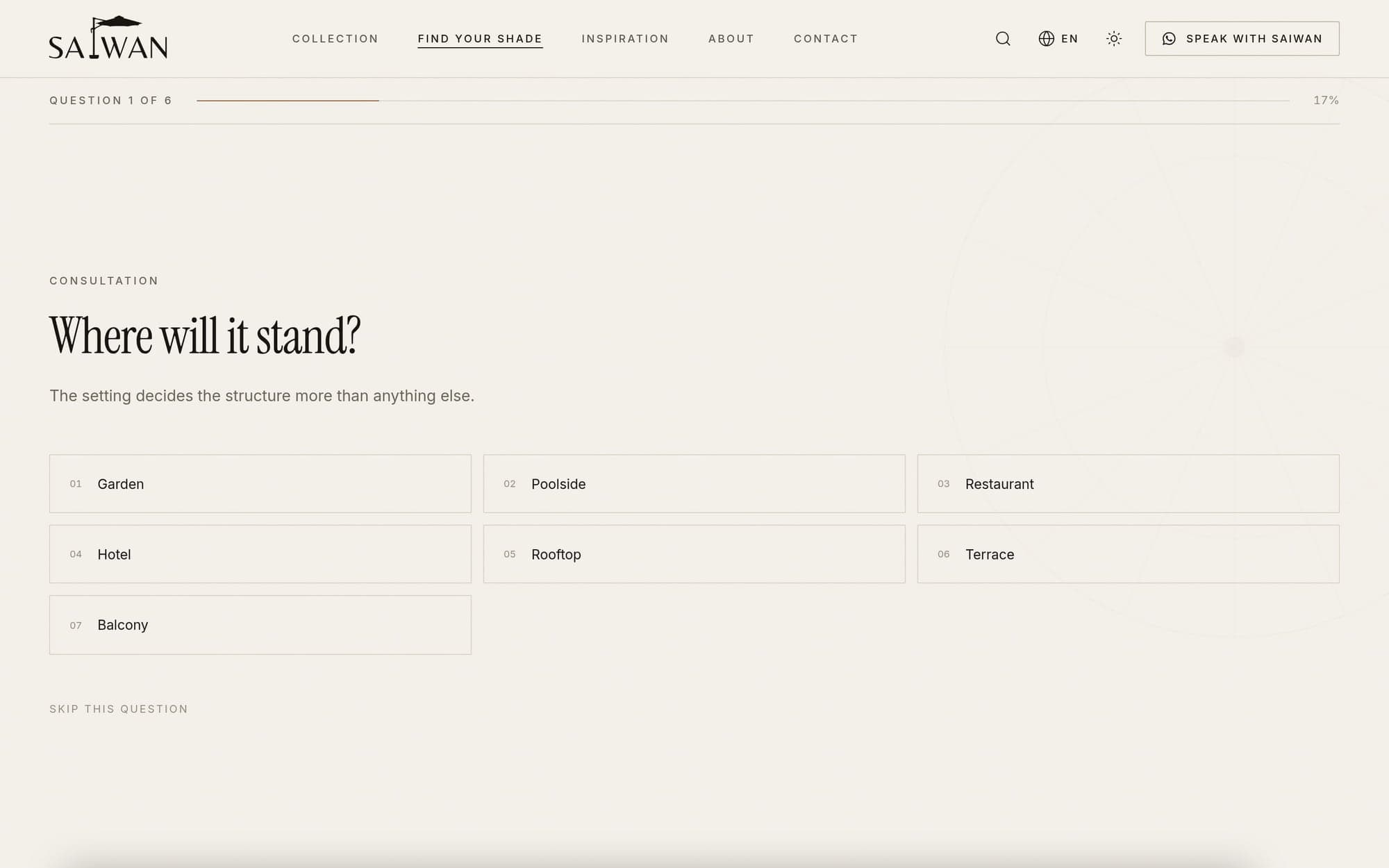This screenshot has height=868, width=1389.
Task: Click the question progress bar
Action: pyautogui.click(x=743, y=101)
